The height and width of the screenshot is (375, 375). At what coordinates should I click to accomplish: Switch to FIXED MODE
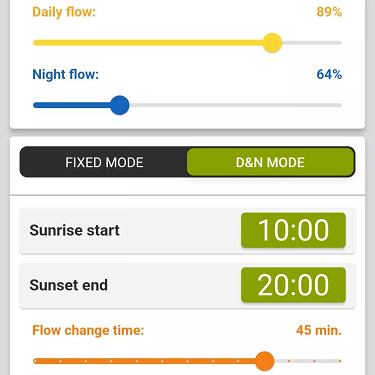(x=104, y=162)
